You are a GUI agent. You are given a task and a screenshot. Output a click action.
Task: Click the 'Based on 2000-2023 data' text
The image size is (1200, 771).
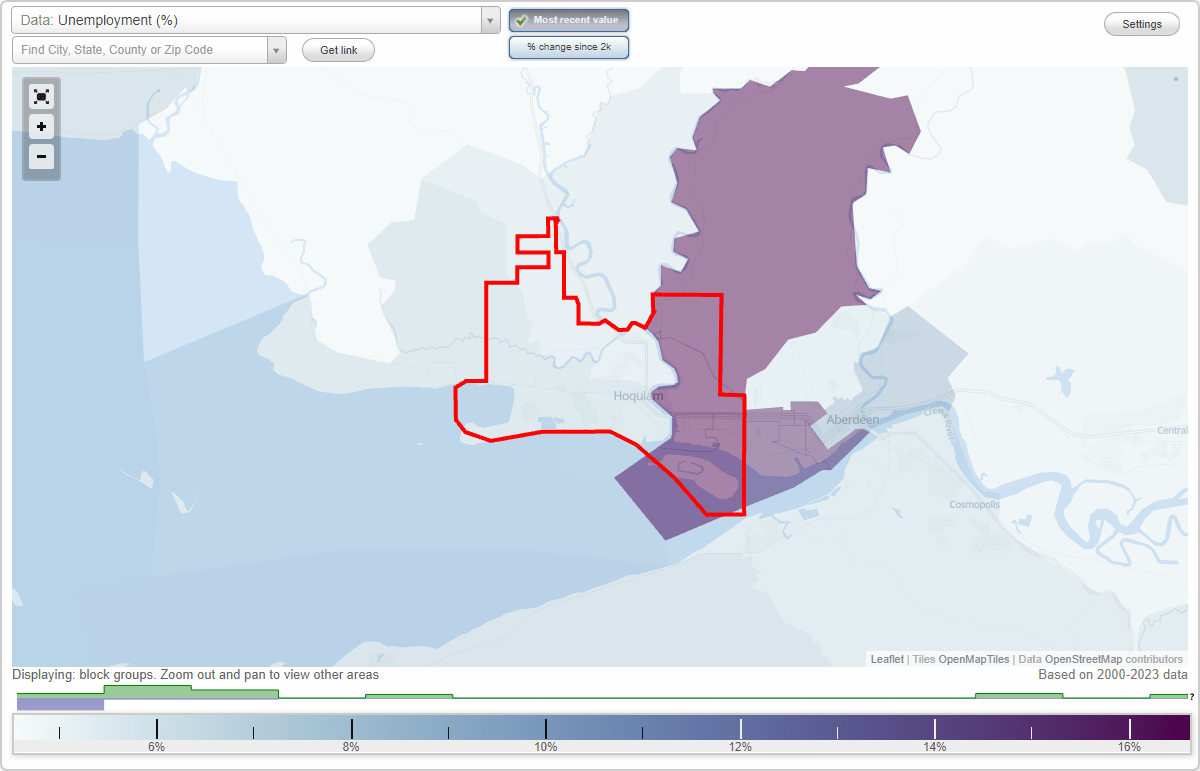point(1113,675)
